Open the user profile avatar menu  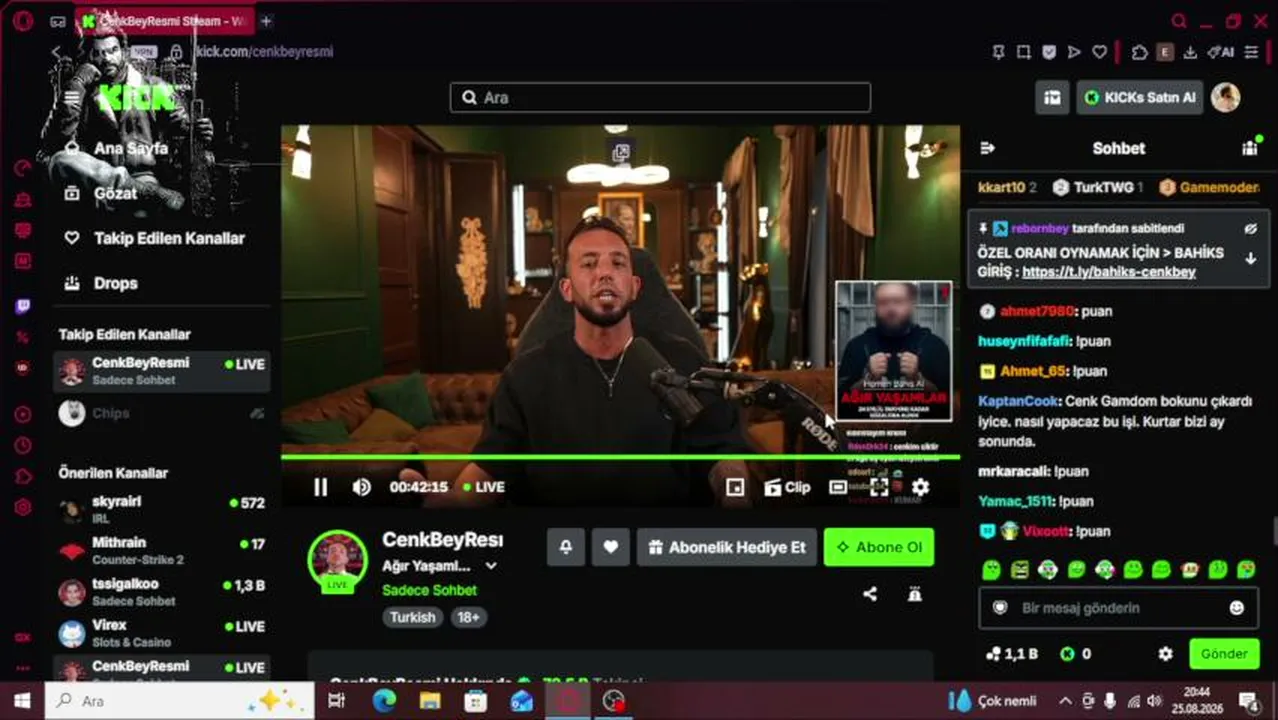coord(1225,97)
